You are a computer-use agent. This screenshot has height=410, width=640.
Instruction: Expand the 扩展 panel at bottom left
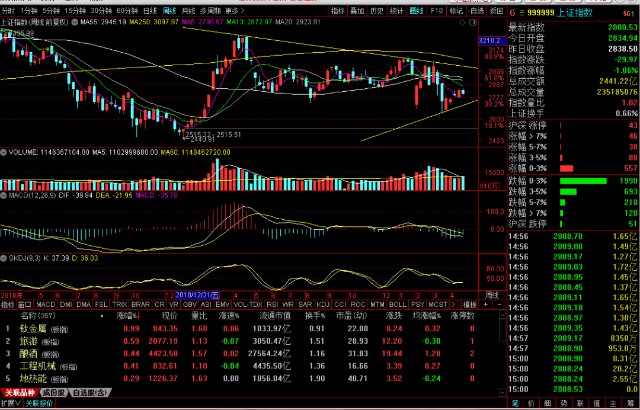10,404
